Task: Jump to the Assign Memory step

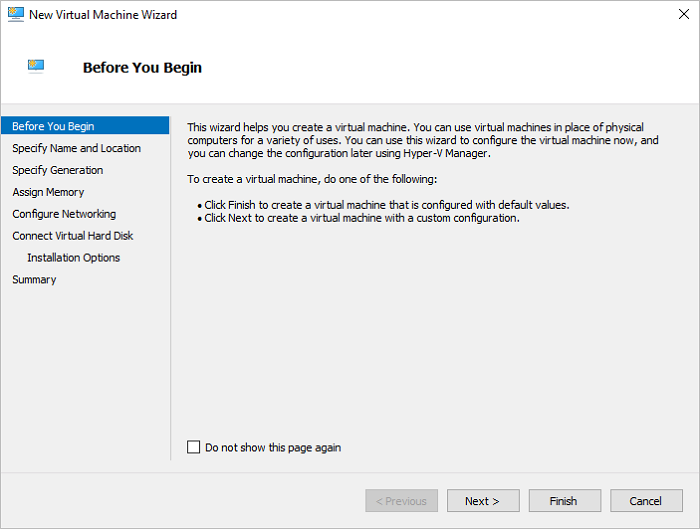Action: 48,192
